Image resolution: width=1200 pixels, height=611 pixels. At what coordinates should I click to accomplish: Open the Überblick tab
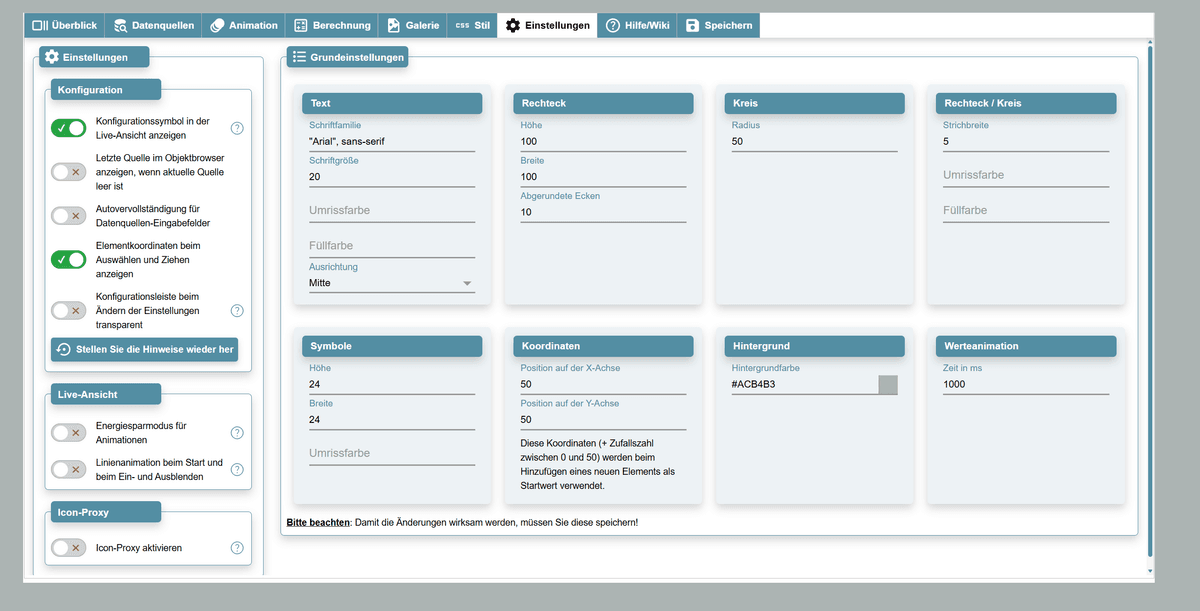click(x=65, y=25)
